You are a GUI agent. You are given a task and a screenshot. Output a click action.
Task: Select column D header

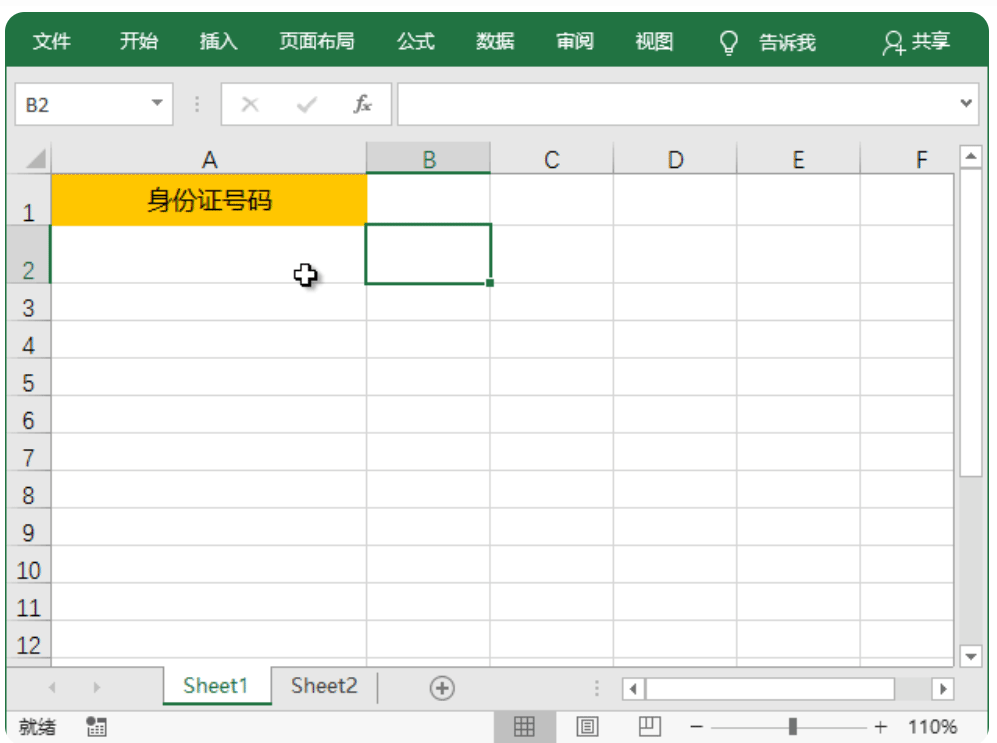point(675,159)
